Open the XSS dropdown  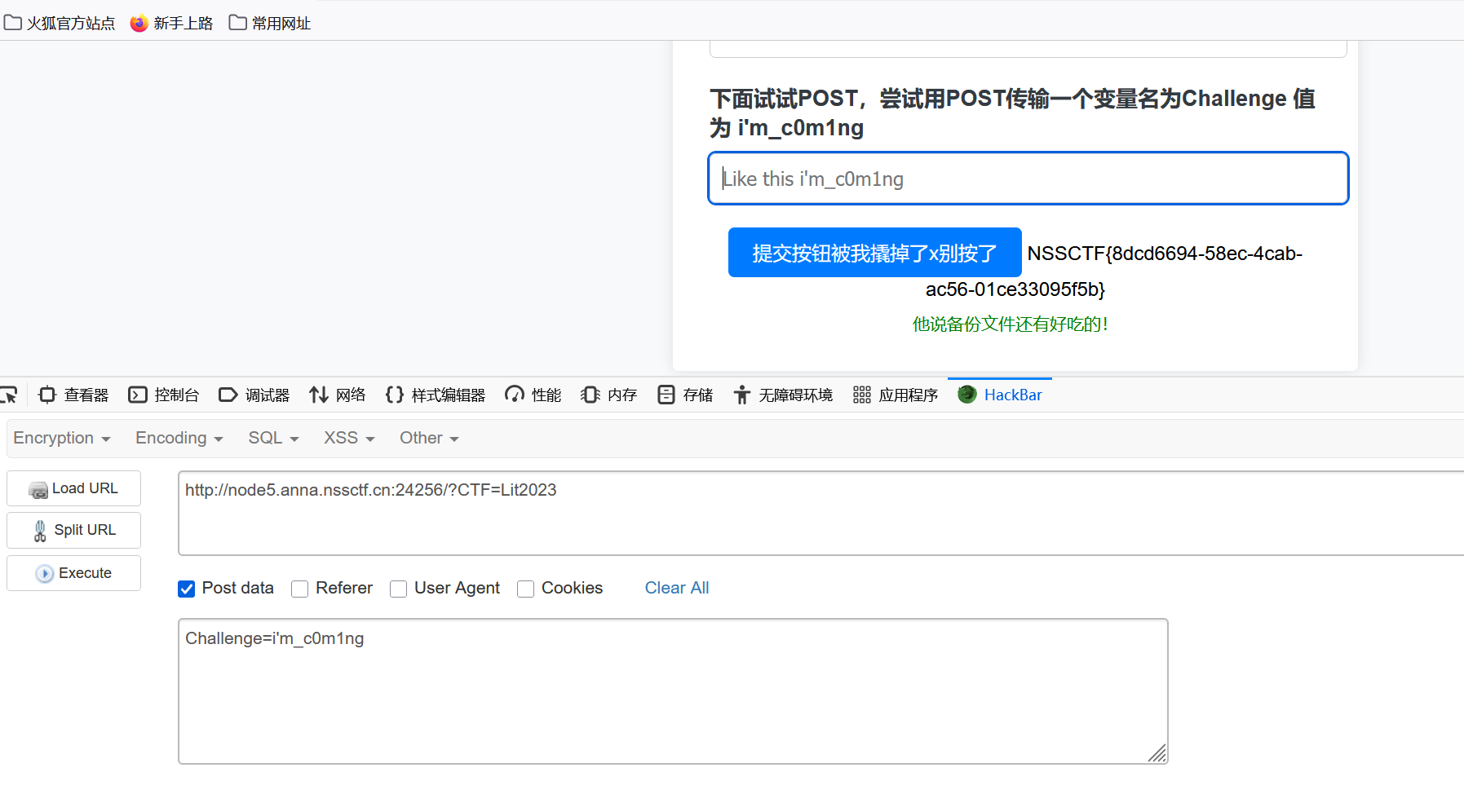pos(347,438)
